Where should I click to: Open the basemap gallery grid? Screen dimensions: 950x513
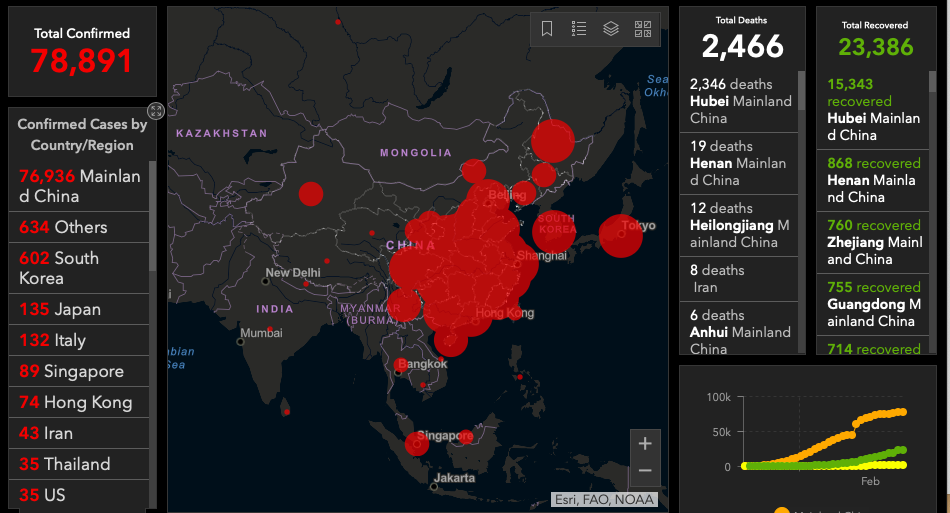(x=643, y=29)
